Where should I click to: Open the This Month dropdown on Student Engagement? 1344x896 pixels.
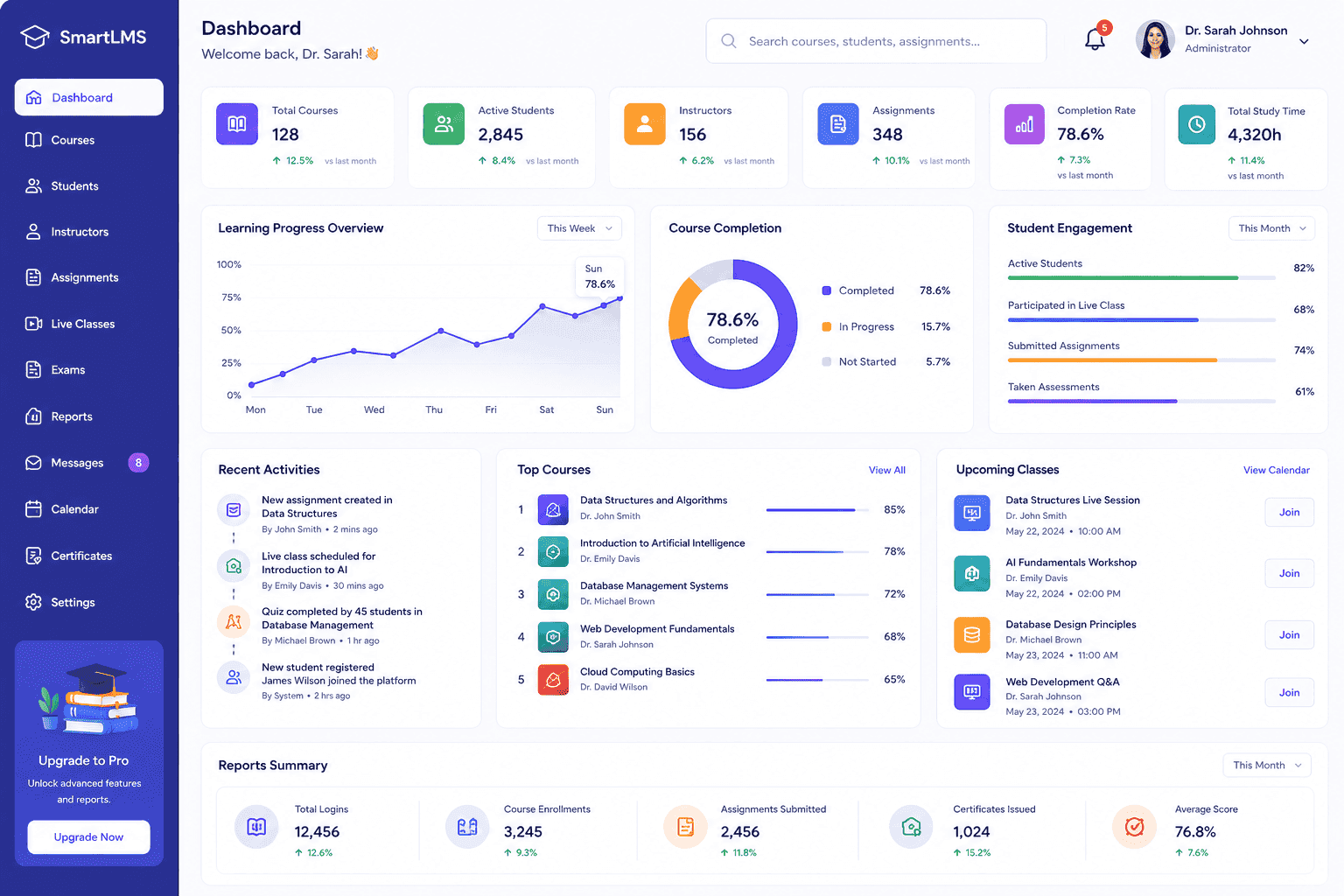point(1271,228)
